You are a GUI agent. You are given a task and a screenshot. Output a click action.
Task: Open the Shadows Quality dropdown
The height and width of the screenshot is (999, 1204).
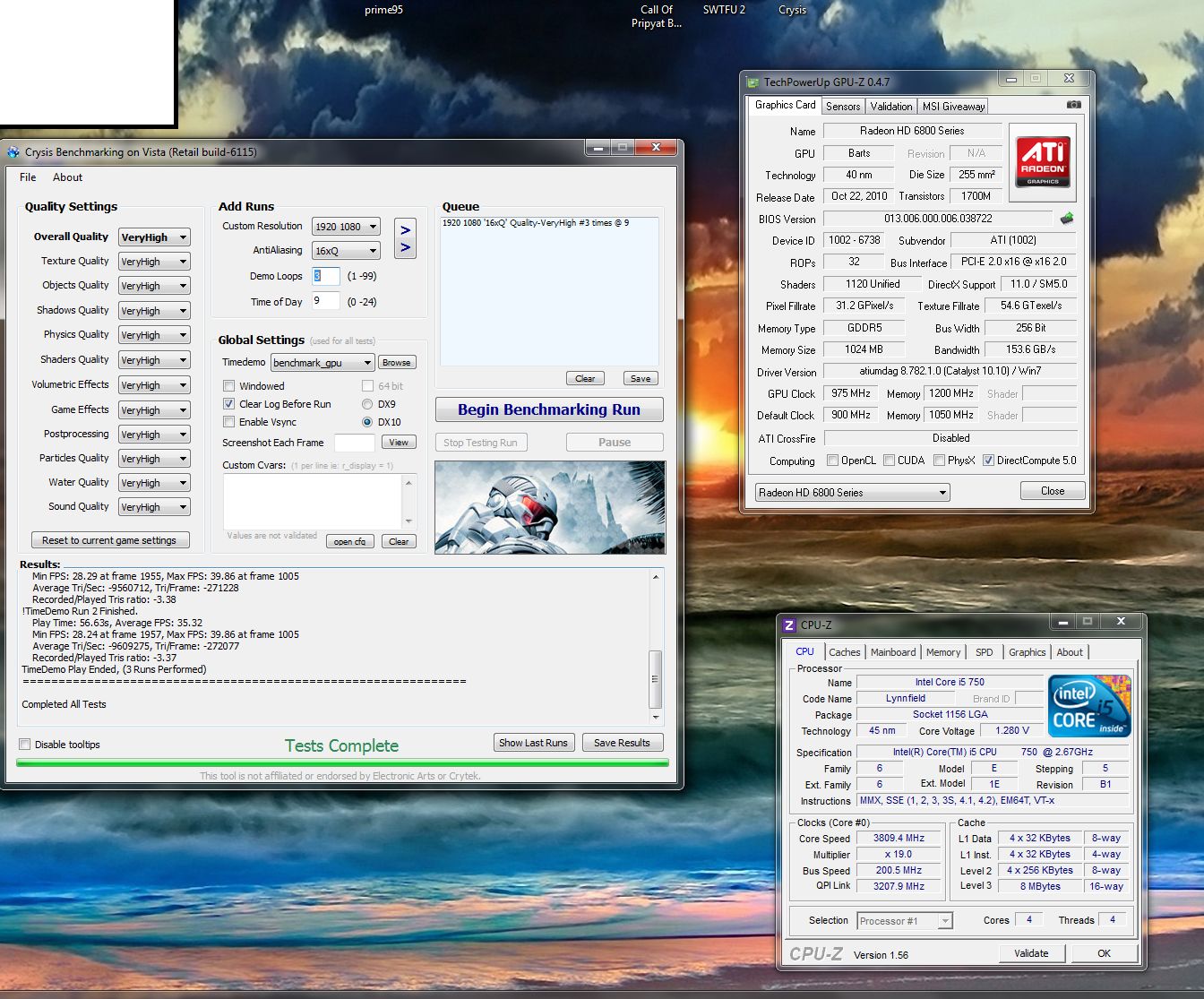pos(154,311)
